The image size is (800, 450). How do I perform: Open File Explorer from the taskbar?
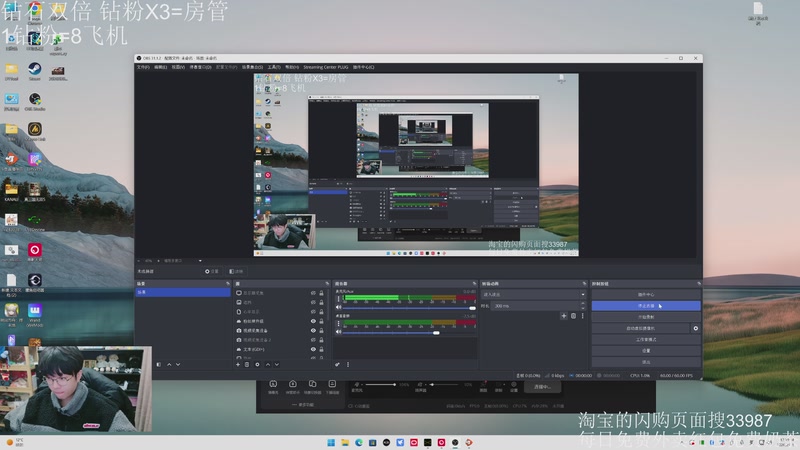[345, 442]
